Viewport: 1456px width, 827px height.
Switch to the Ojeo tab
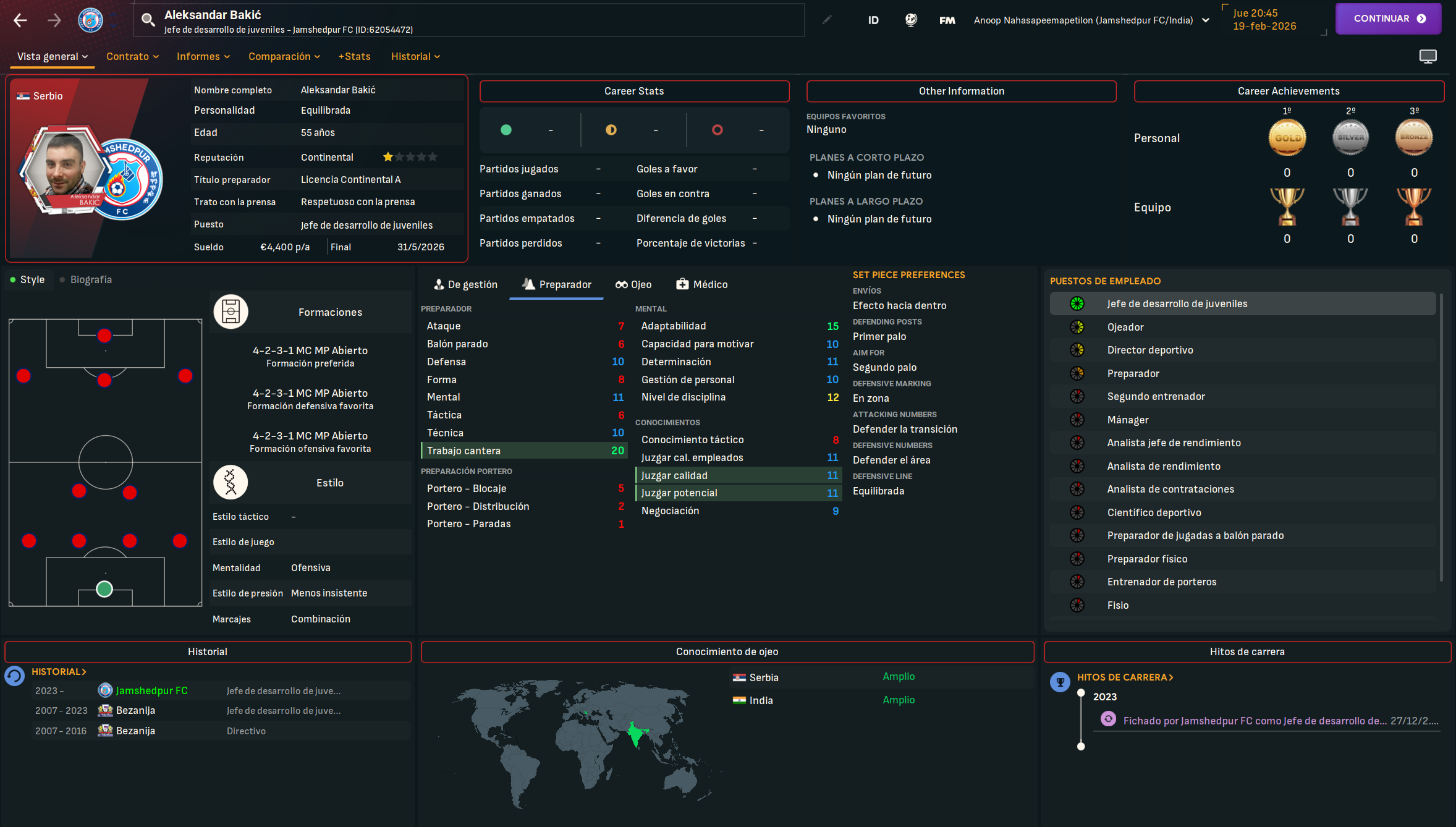[x=633, y=284]
